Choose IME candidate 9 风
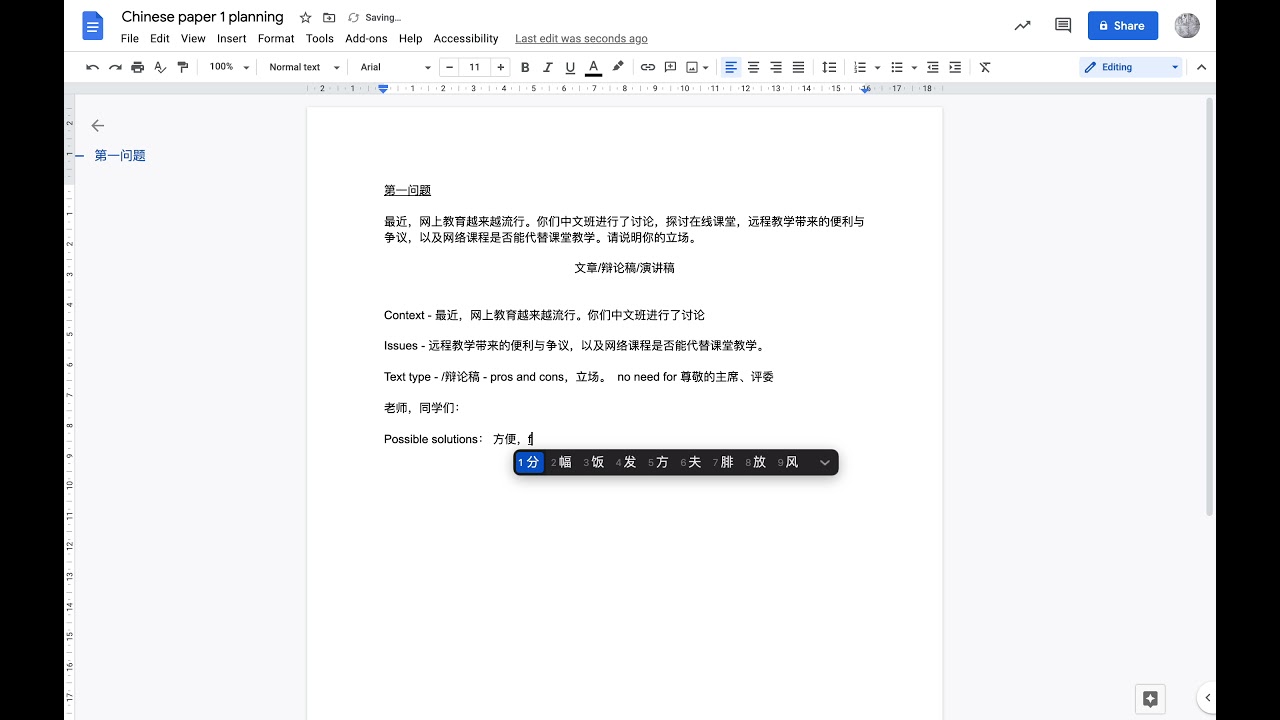1280x720 pixels. [x=789, y=462]
